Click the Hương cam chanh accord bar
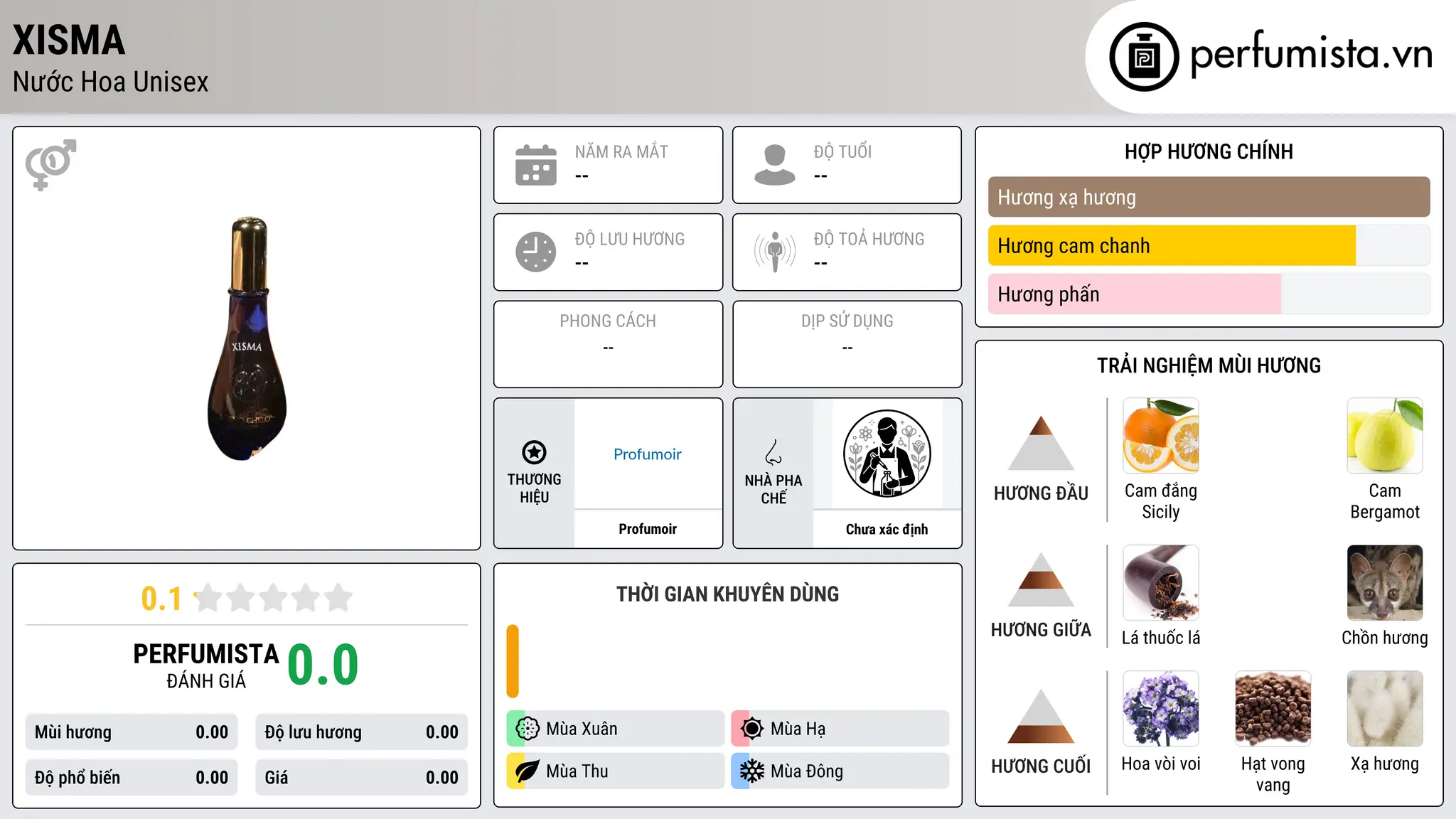Screen dimensions: 1456x819 [1209, 245]
